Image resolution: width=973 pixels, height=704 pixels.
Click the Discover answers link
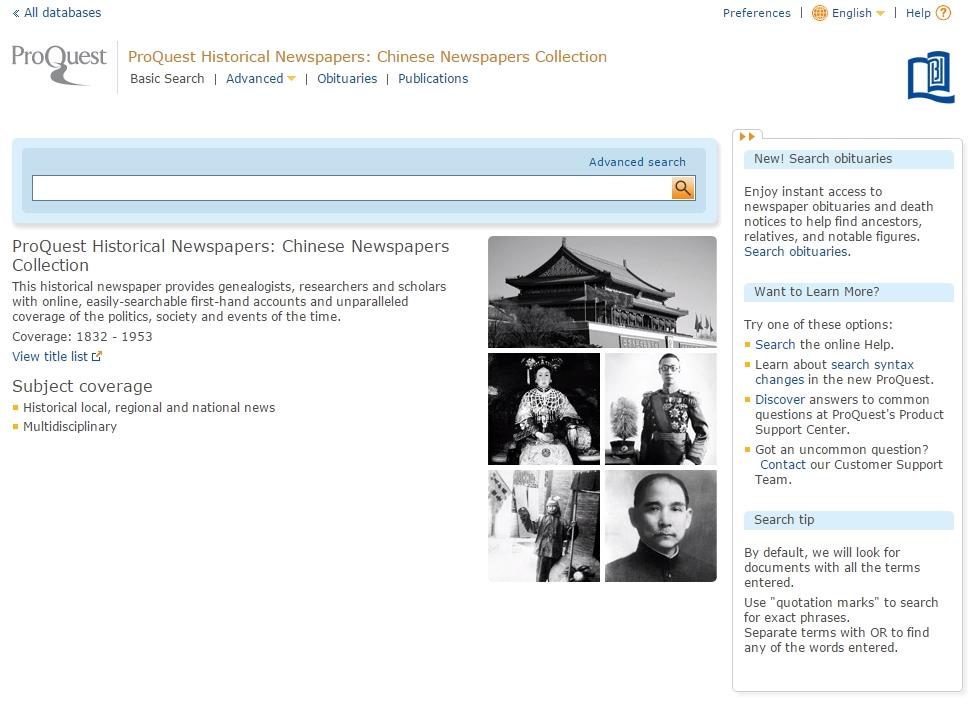tap(780, 400)
